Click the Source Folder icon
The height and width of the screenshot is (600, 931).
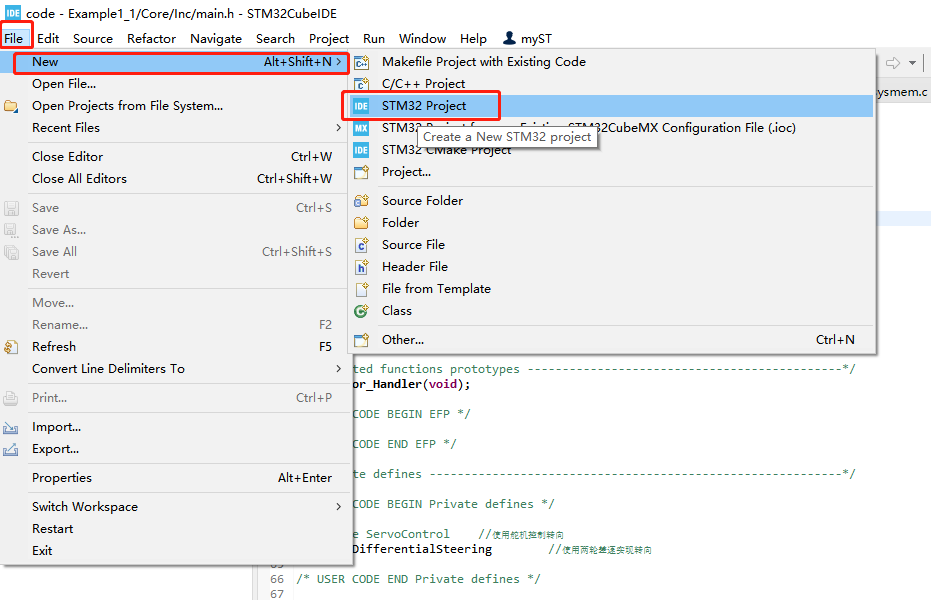pyautogui.click(x=362, y=201)
